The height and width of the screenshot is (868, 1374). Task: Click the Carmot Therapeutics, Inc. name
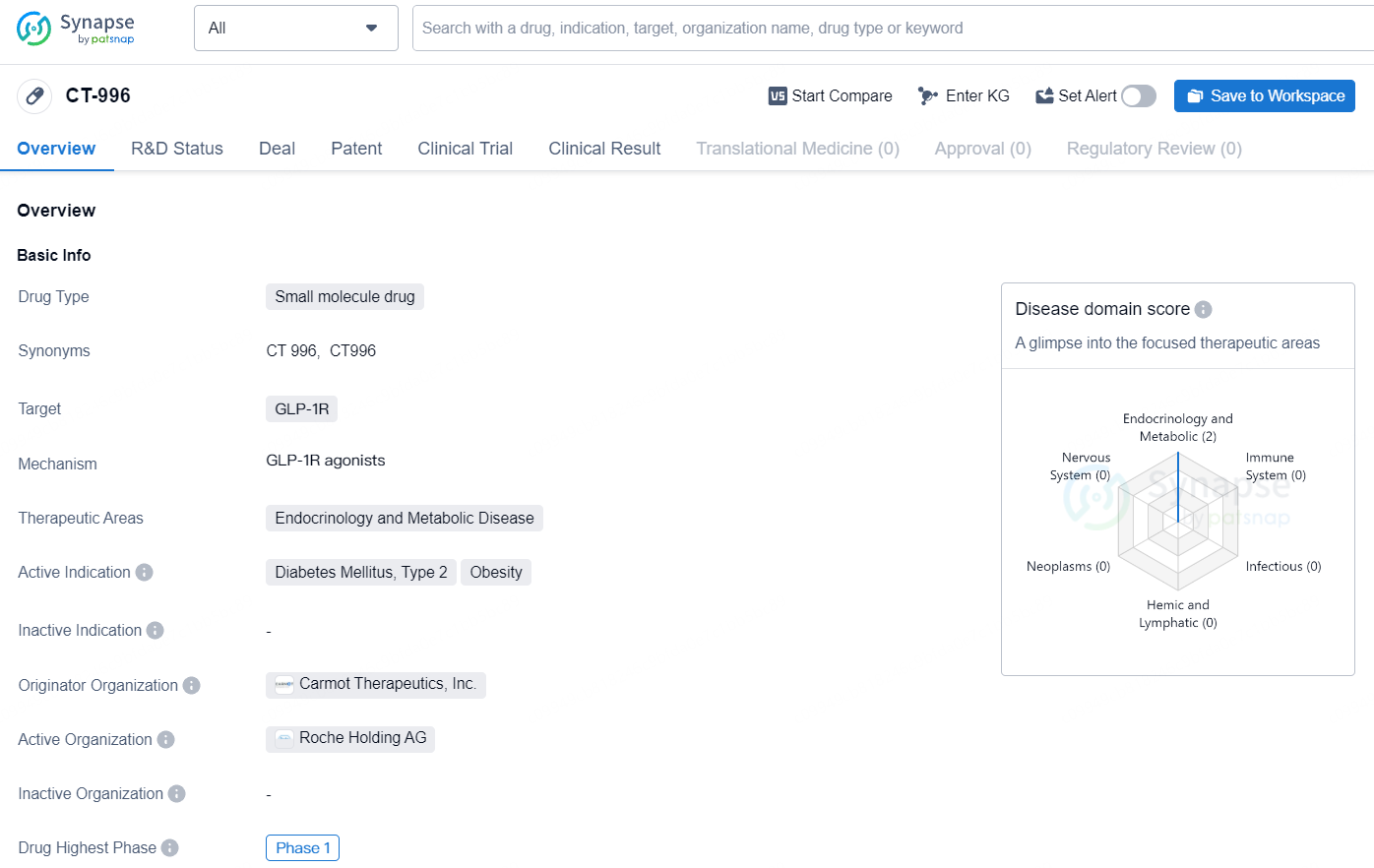[x=388, y=684]
